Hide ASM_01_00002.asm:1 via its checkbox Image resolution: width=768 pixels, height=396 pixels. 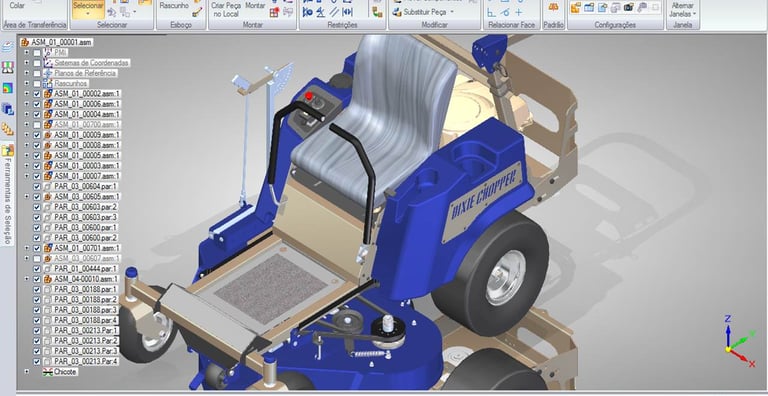click(x=37, y=94)
